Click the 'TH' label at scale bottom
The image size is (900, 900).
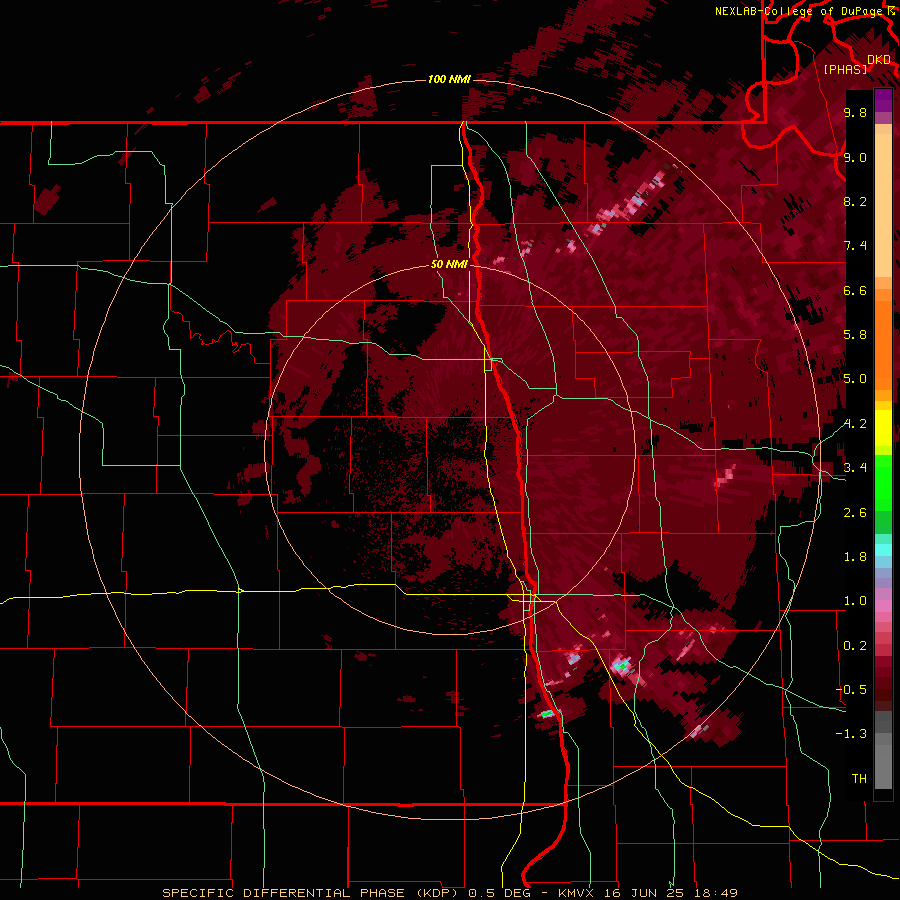[859, 778]
